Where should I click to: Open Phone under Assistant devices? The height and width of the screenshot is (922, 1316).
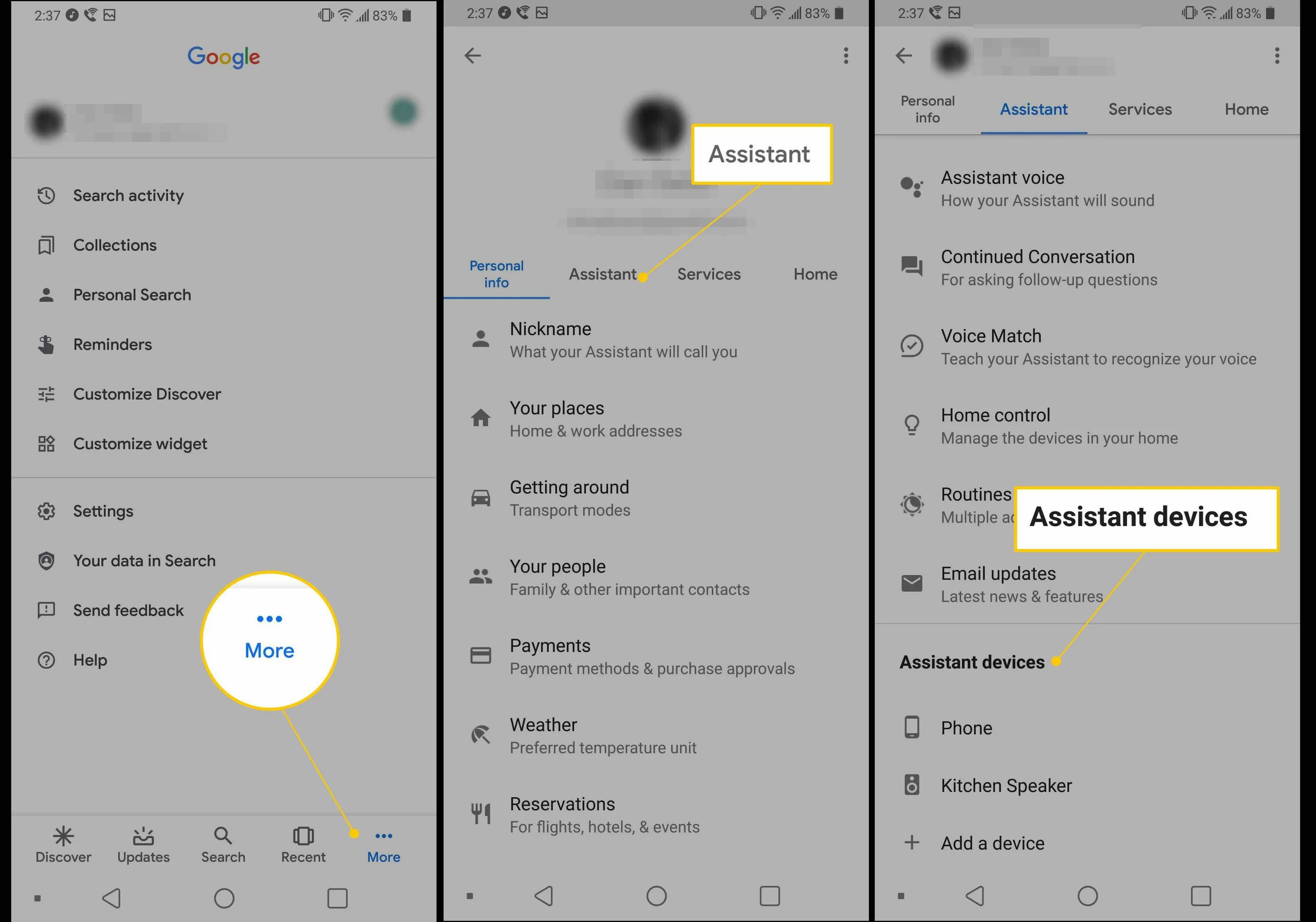967,727
